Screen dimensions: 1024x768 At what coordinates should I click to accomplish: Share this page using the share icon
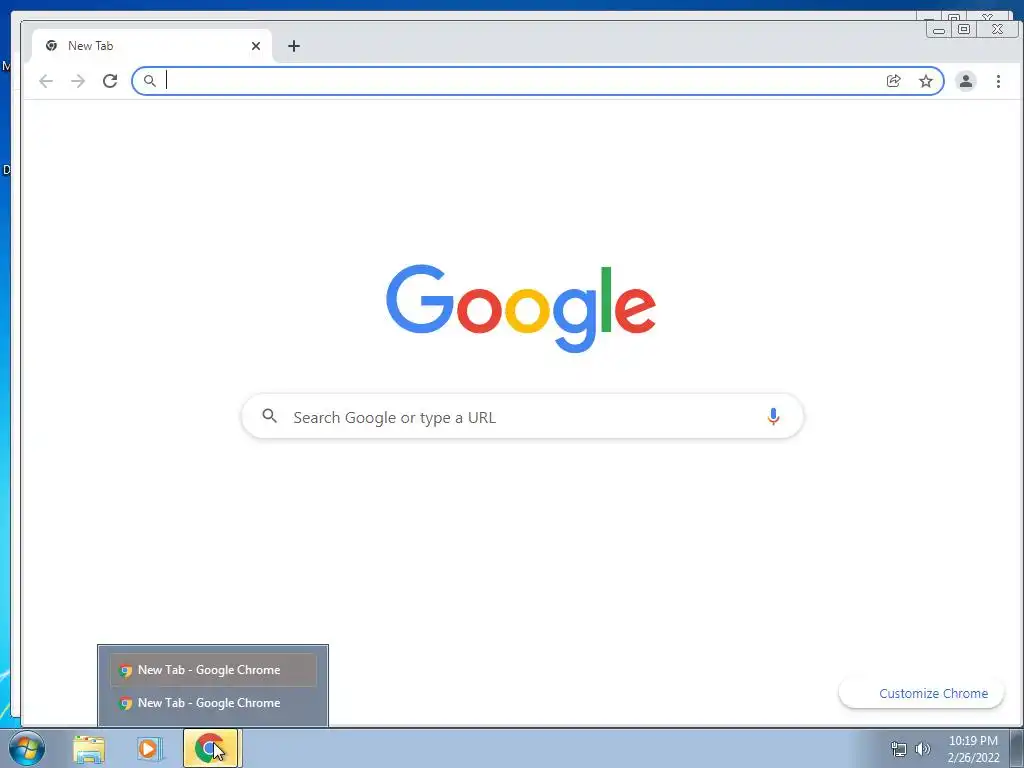point(893,81)
